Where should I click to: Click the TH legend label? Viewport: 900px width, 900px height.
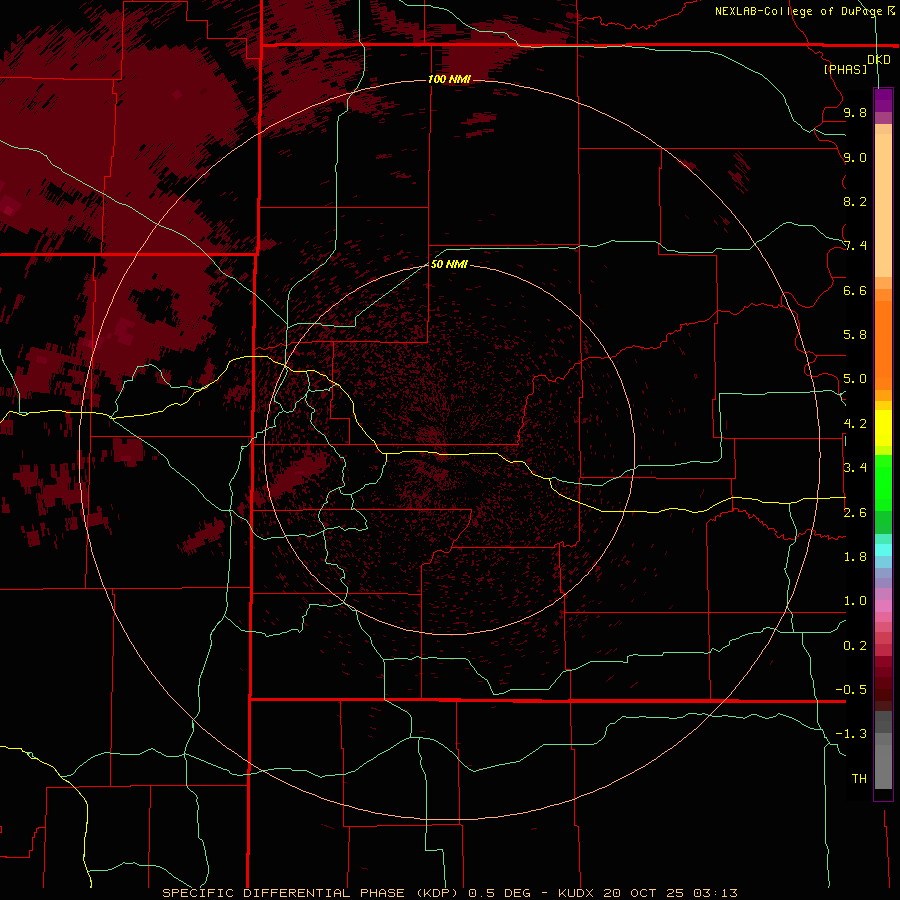(x=859, y=779)
